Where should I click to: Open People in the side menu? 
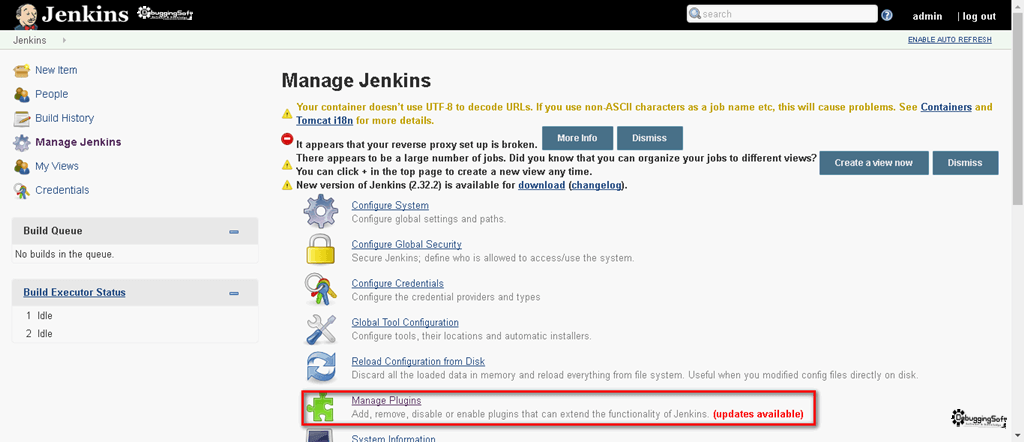52,94
